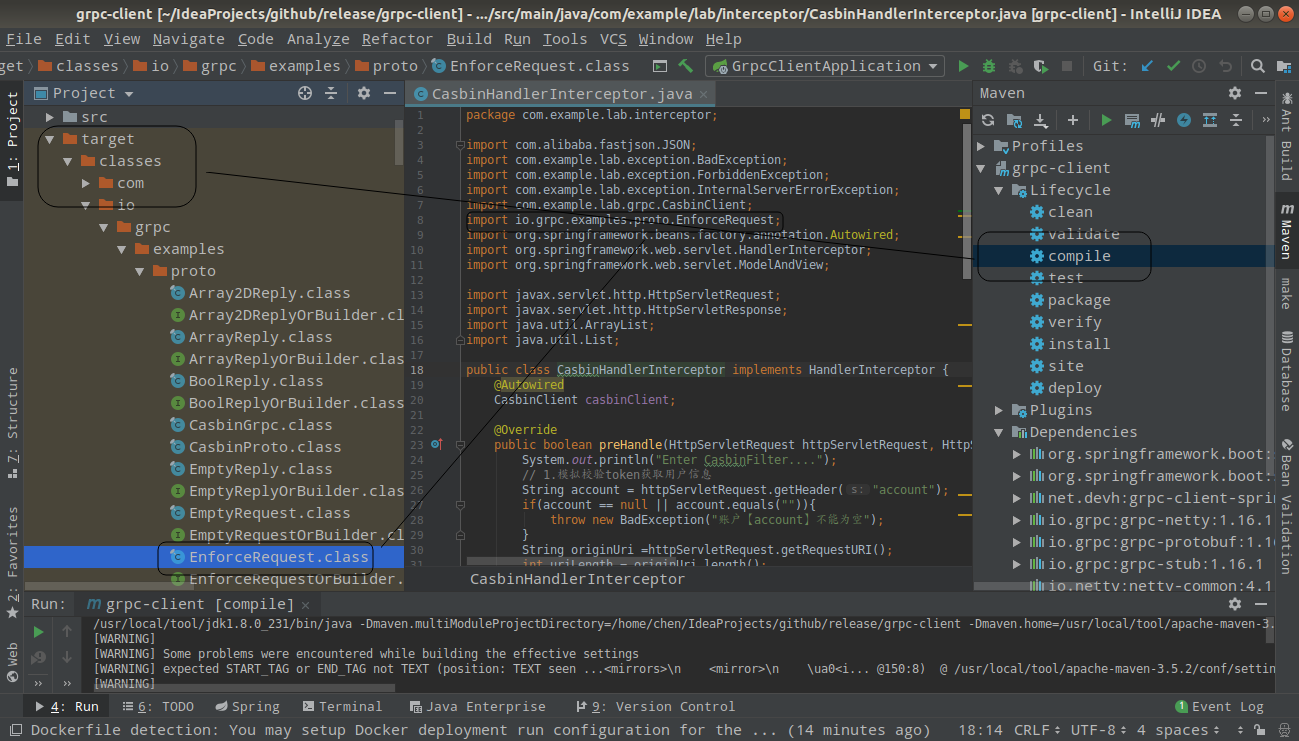Click Git Commit checkmark icon
This screenshot has width=1299, height=741.
(1173, 66)
